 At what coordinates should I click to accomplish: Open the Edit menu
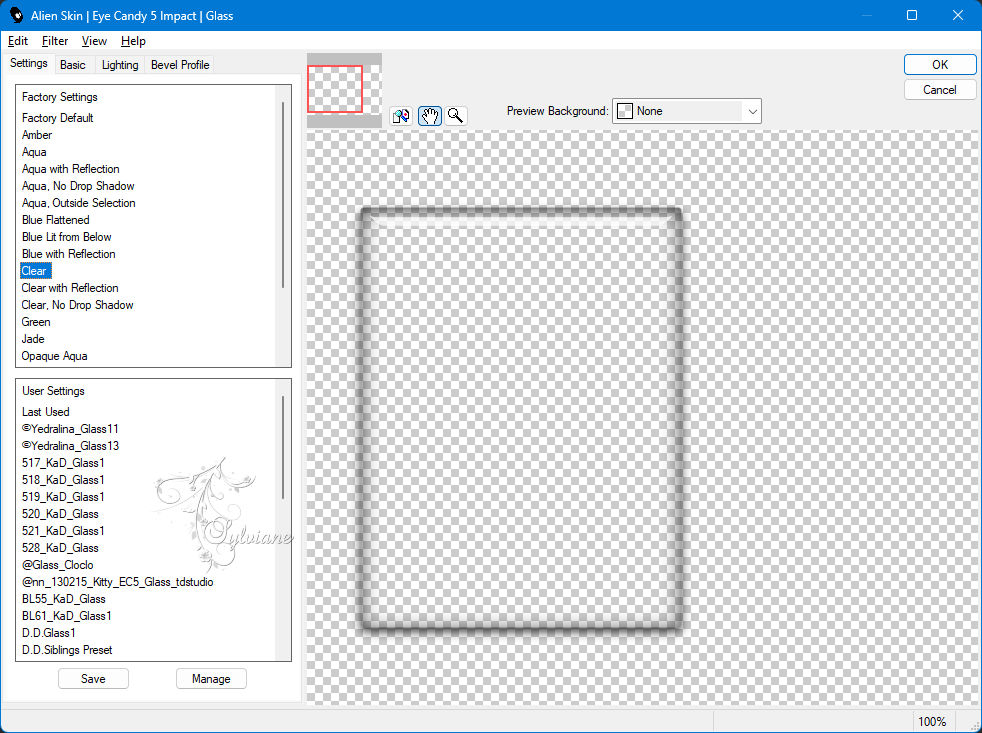(x=18, y=41)
